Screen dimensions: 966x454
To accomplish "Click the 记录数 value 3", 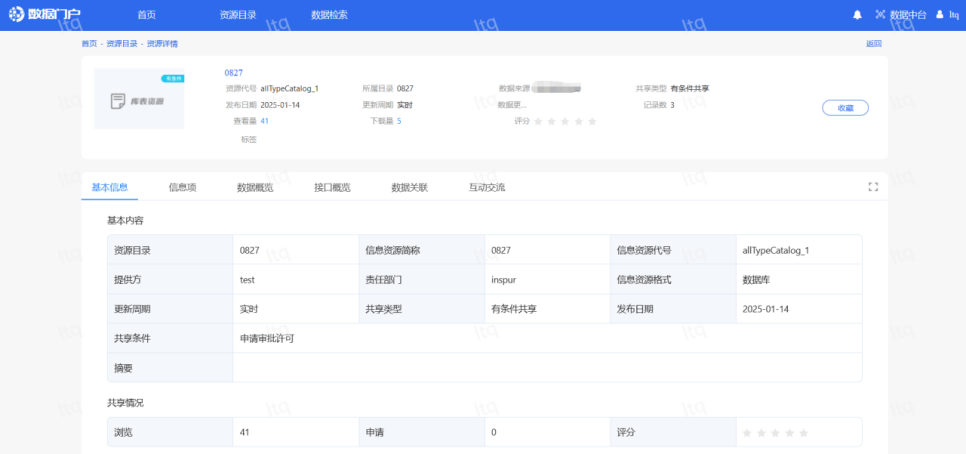I will pyautogui.click(x=672, y=105).
